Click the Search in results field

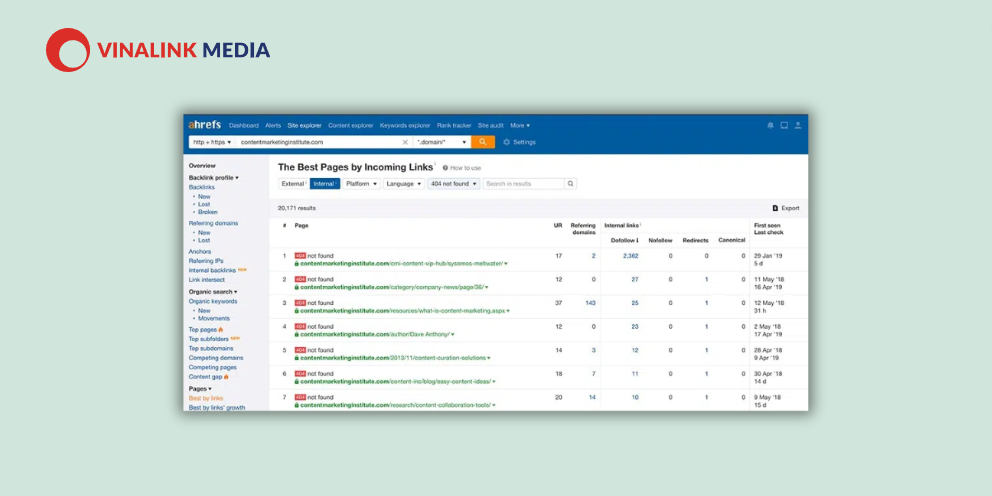[523, 183]
